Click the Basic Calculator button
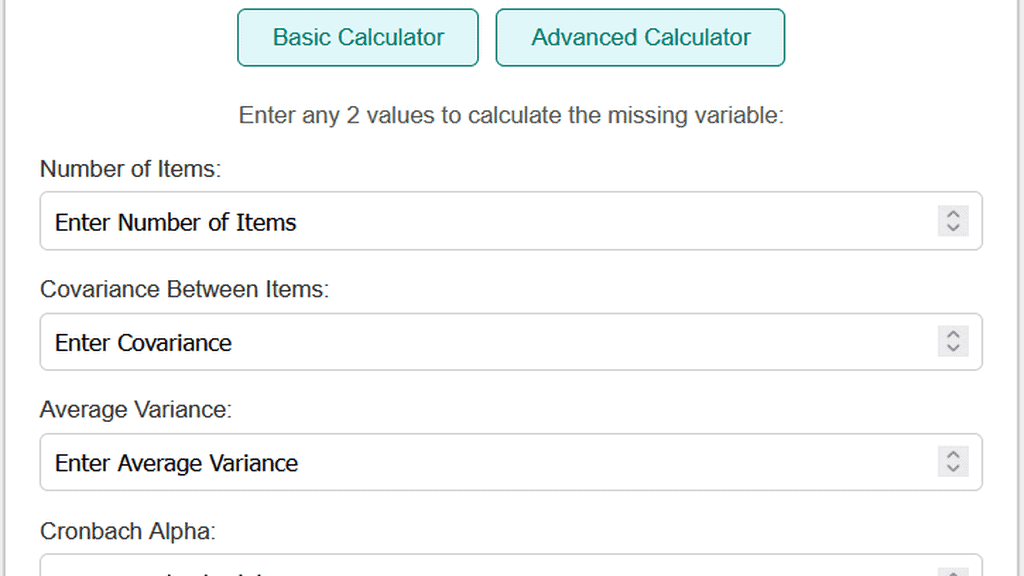Image resolution: width=1024 pixels, height=576 pixels. click(357, 37)
